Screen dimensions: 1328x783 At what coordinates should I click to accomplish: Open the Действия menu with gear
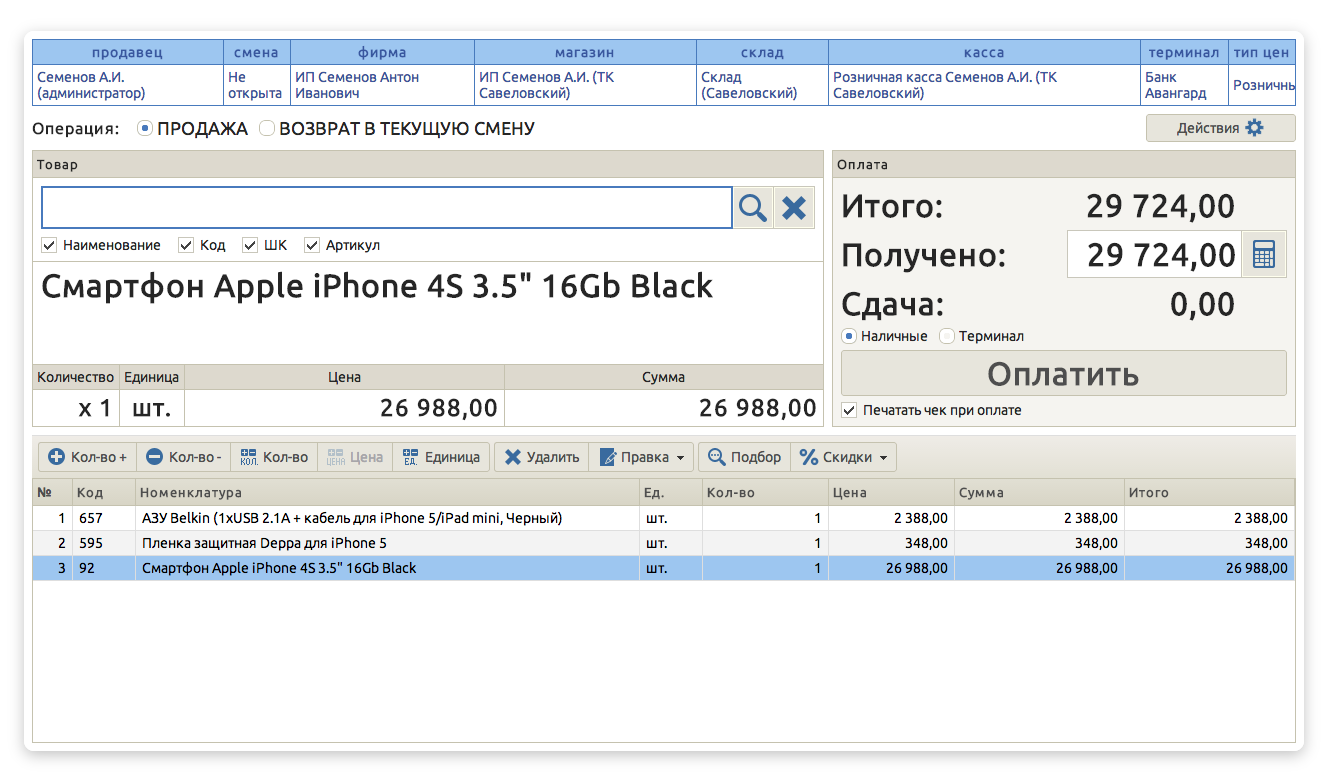click(1220, 128)
